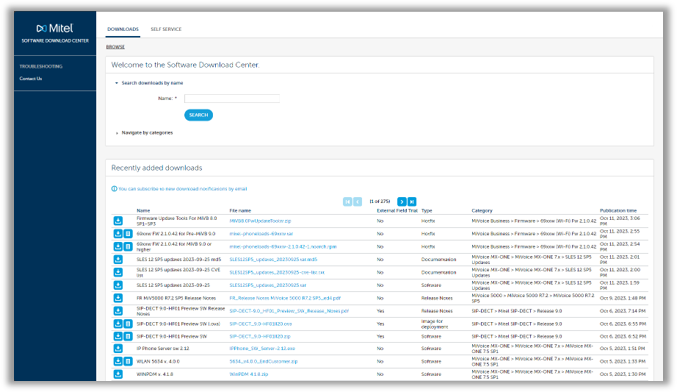677x392 pixels.
Task: Open document icon for 69xxw FW MiVB 9.0 or higher
Action: [x=128, y=247]
